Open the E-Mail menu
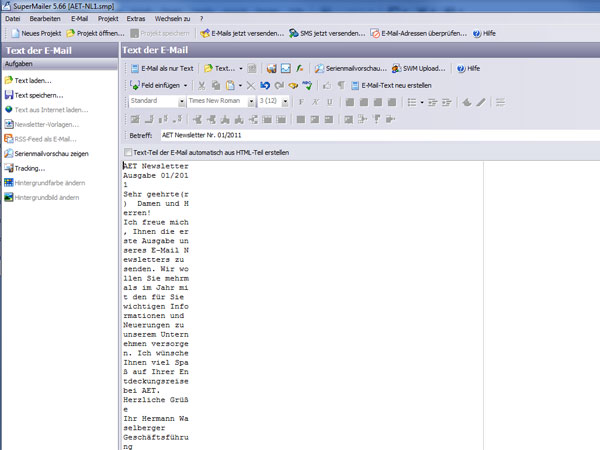 (x=79, y=18)
